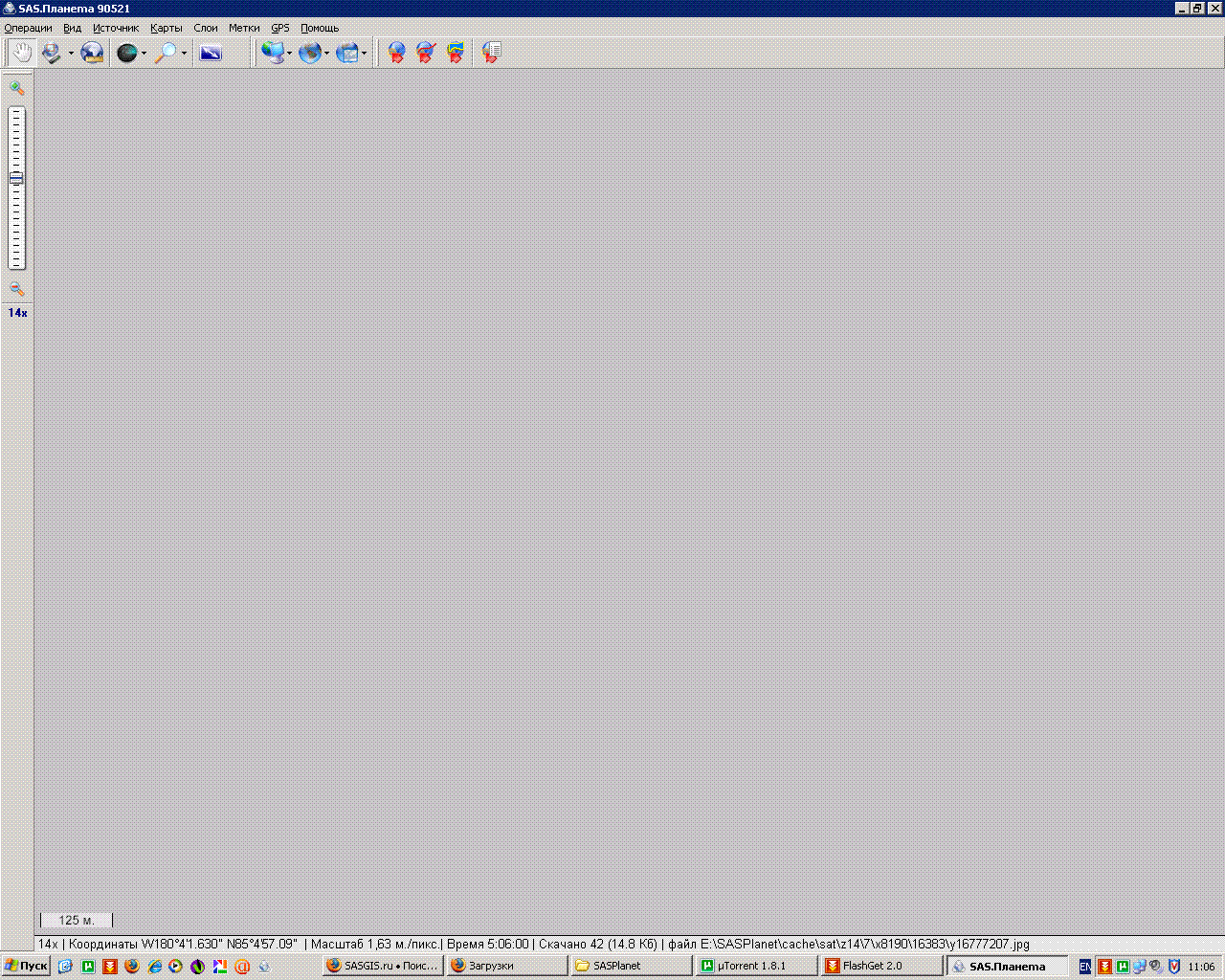Screen dimensions: 1225x980
Task: Open placemark manager list icon
Action: (x=491, y=53)
